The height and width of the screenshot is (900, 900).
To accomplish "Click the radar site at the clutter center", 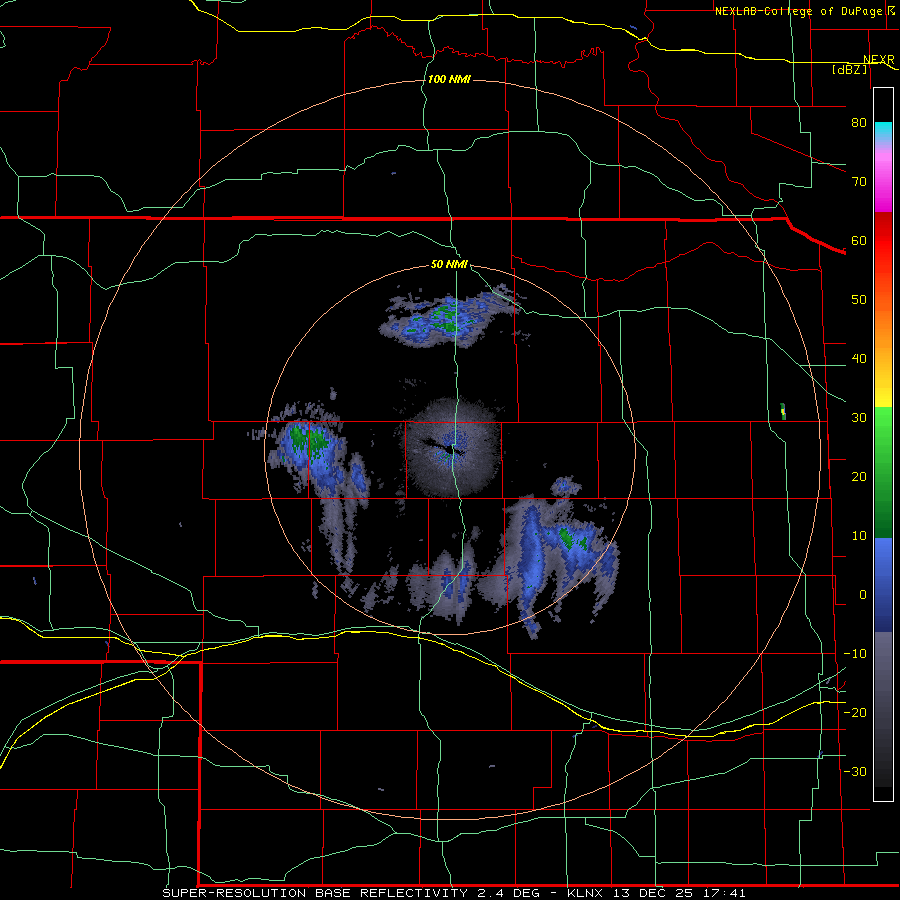I will (x=453, y=449).
